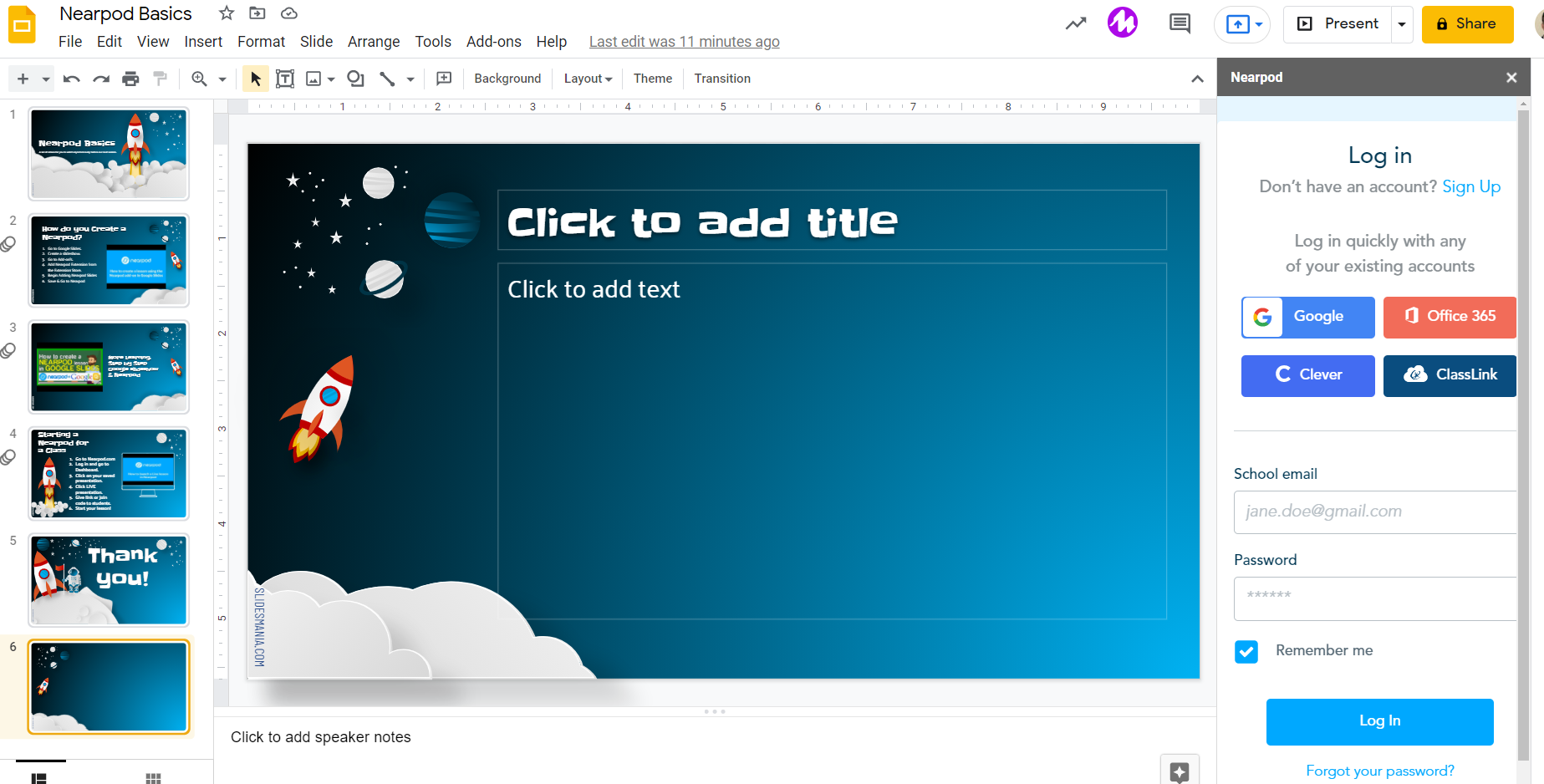1544x784 pixels.
Task: Select the text box tool
Action: click(x=285, y=79)
